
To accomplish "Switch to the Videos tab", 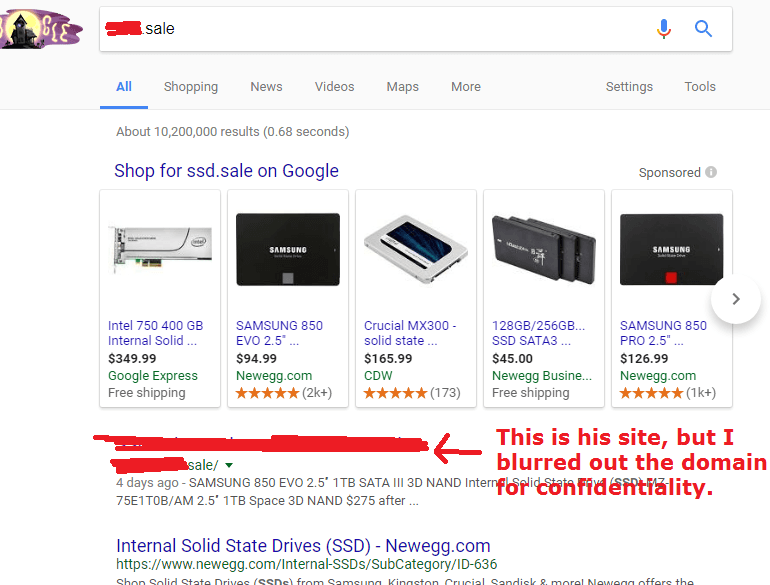I will pyautogui.click(x=334, y=86).
